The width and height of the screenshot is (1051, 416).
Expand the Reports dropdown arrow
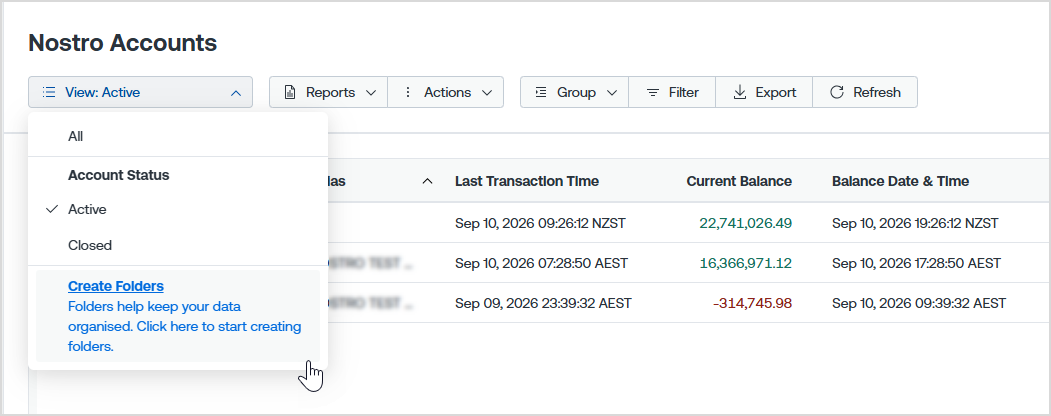pos(371,93)
